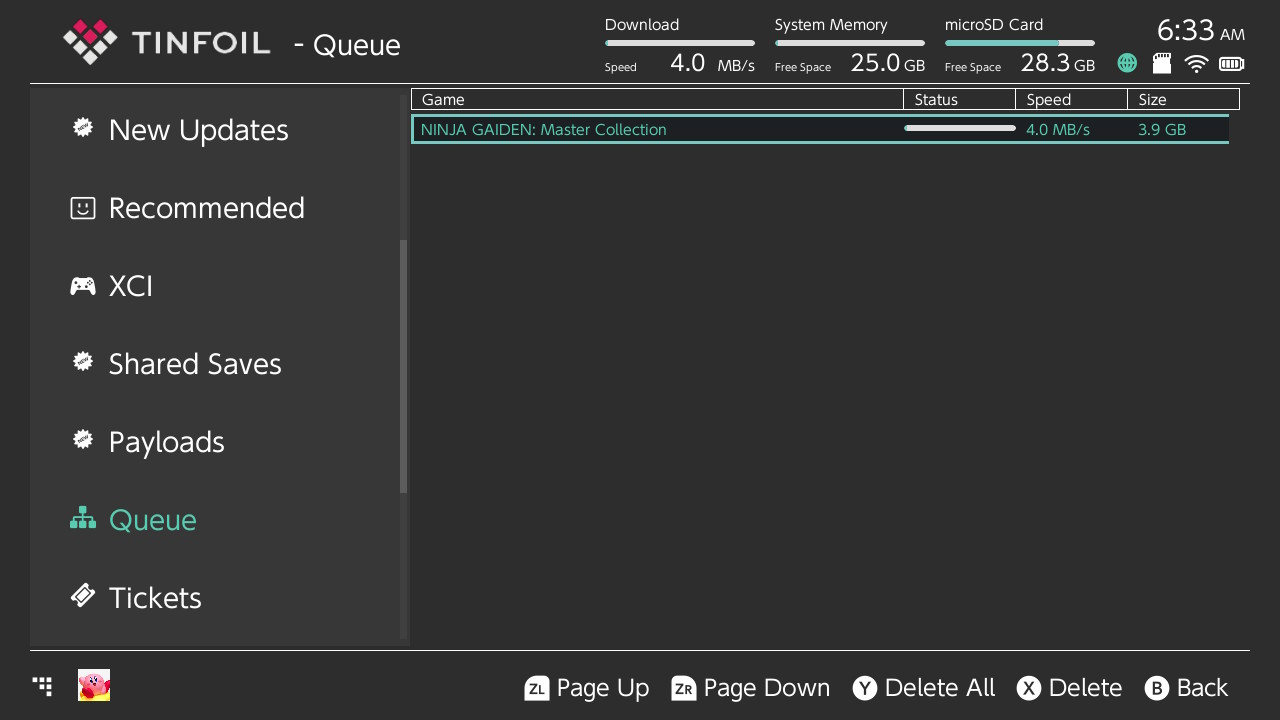Click the Queue network icon

coord(83,518)
